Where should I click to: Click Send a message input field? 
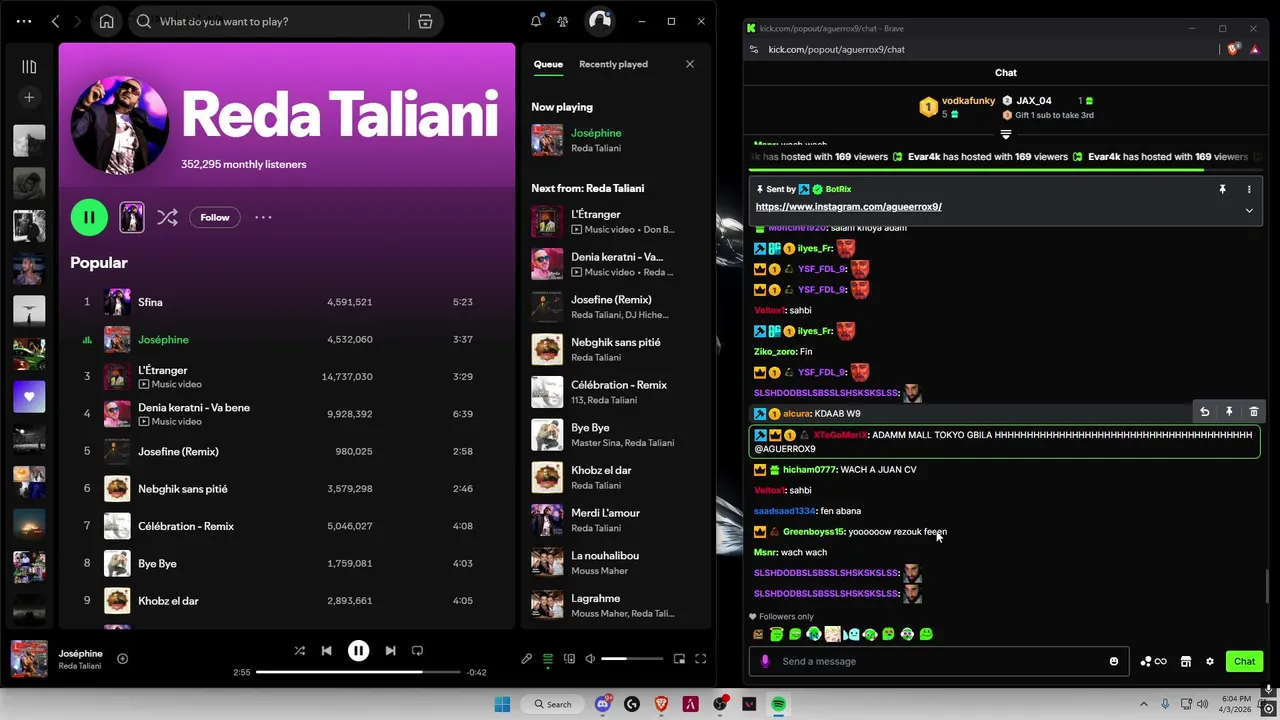point(939,661)
